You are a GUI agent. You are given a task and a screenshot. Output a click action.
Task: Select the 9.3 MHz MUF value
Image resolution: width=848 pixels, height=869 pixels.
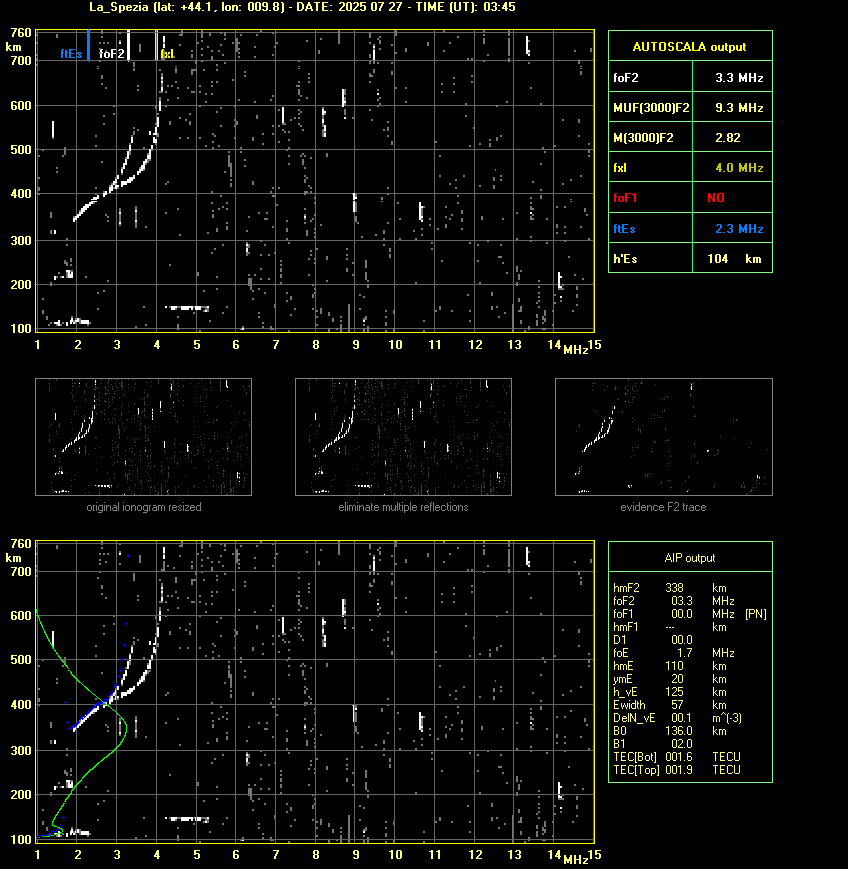tap(739, 108)
